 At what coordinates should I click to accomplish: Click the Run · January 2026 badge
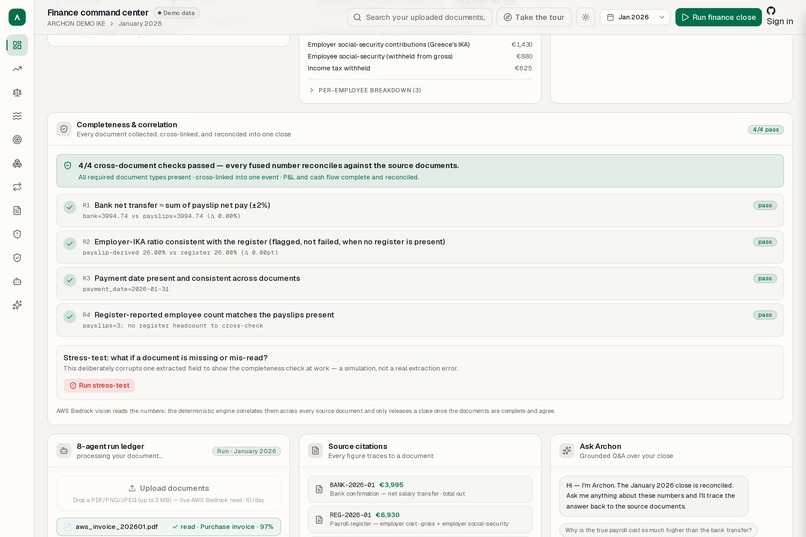pyautogui.click(x=246, y=451)
